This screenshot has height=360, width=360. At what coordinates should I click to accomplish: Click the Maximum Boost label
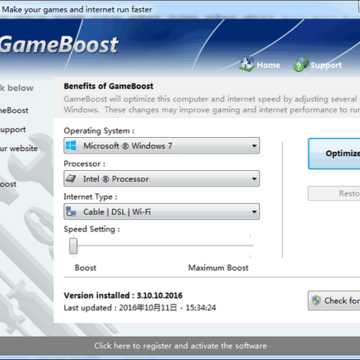[x=218, y=268]
